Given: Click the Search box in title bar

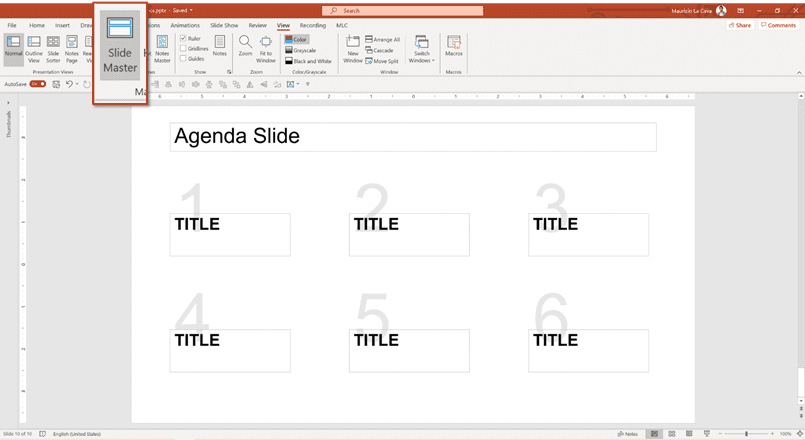Looking at the screenshot, I should pyautogui.click(x=402, y=10).
